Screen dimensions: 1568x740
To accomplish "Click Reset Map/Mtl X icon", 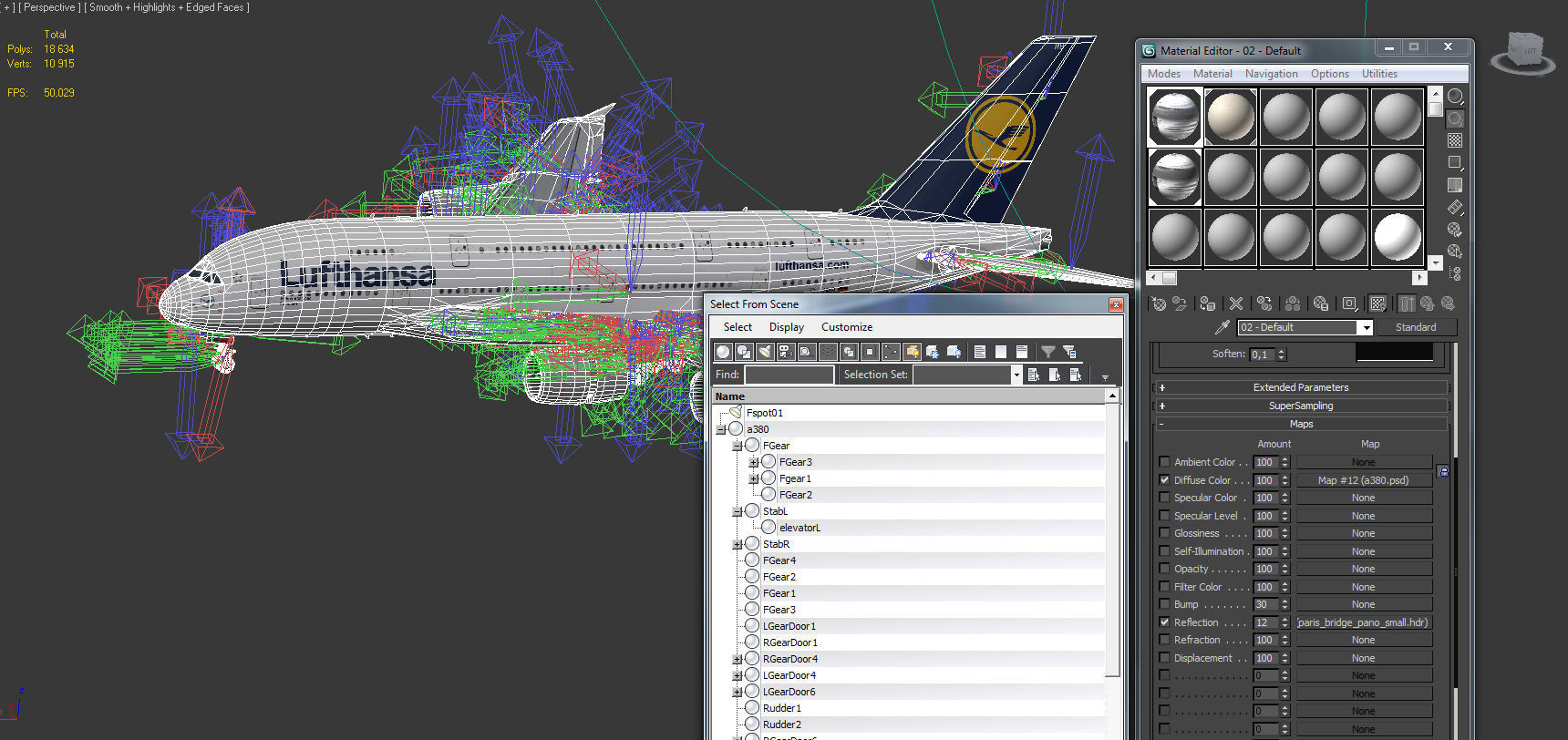I will (x=1236, y=303).
